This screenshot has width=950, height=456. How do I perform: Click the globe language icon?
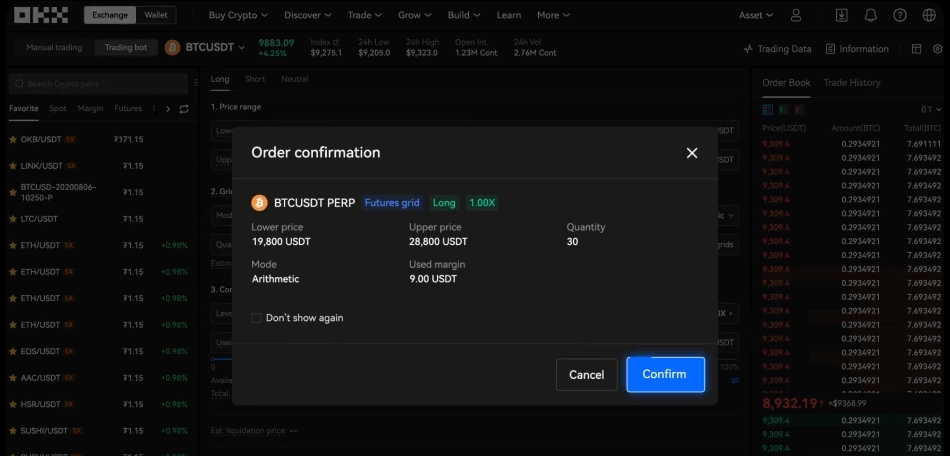pyautogui.click(x=929, y=15)
